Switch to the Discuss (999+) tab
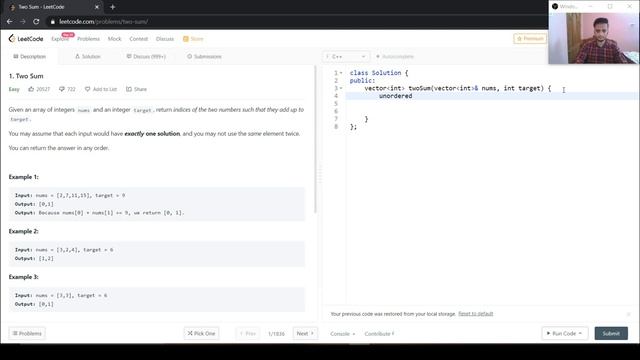Image resolution: width=640 pixels, height=360 pixels. (146, 56)
